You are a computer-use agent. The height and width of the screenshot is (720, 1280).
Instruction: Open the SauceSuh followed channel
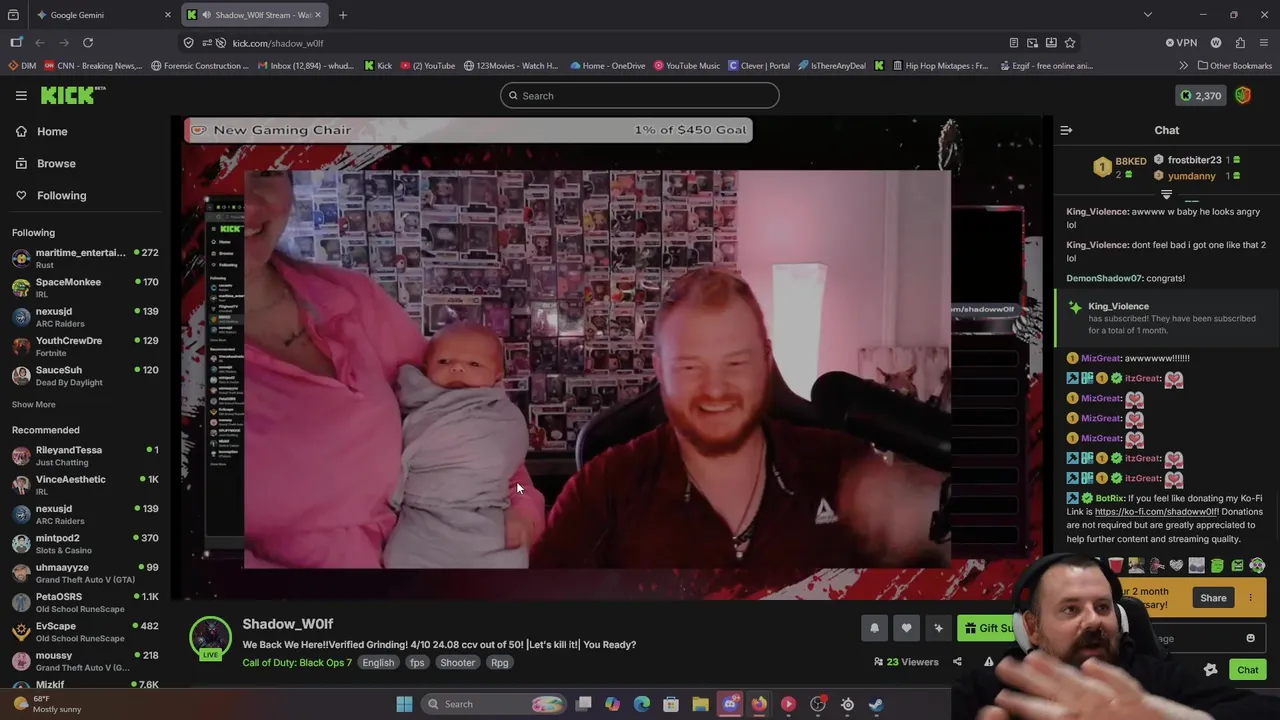(x=85, y=375)
